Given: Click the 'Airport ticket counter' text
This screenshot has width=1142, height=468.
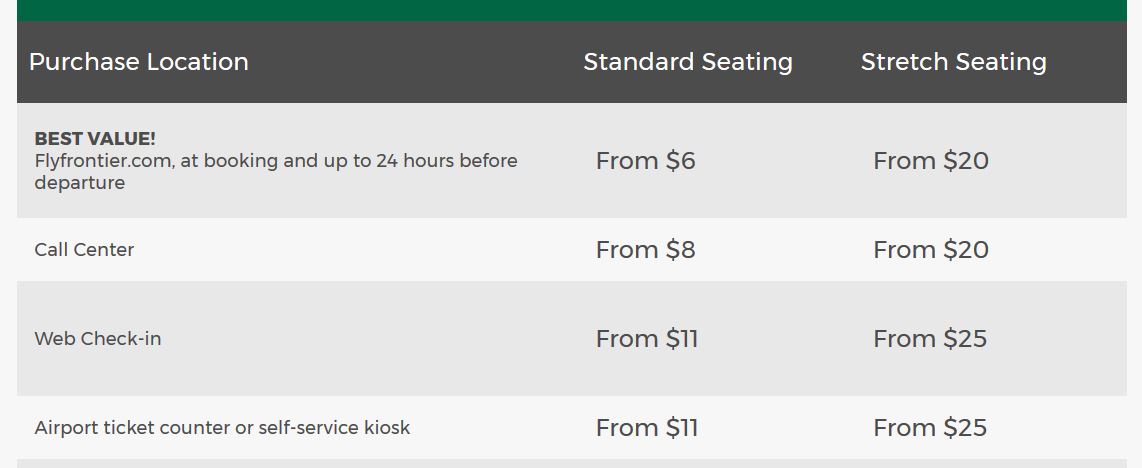Looking at the screenshot, I should (131, 428).
